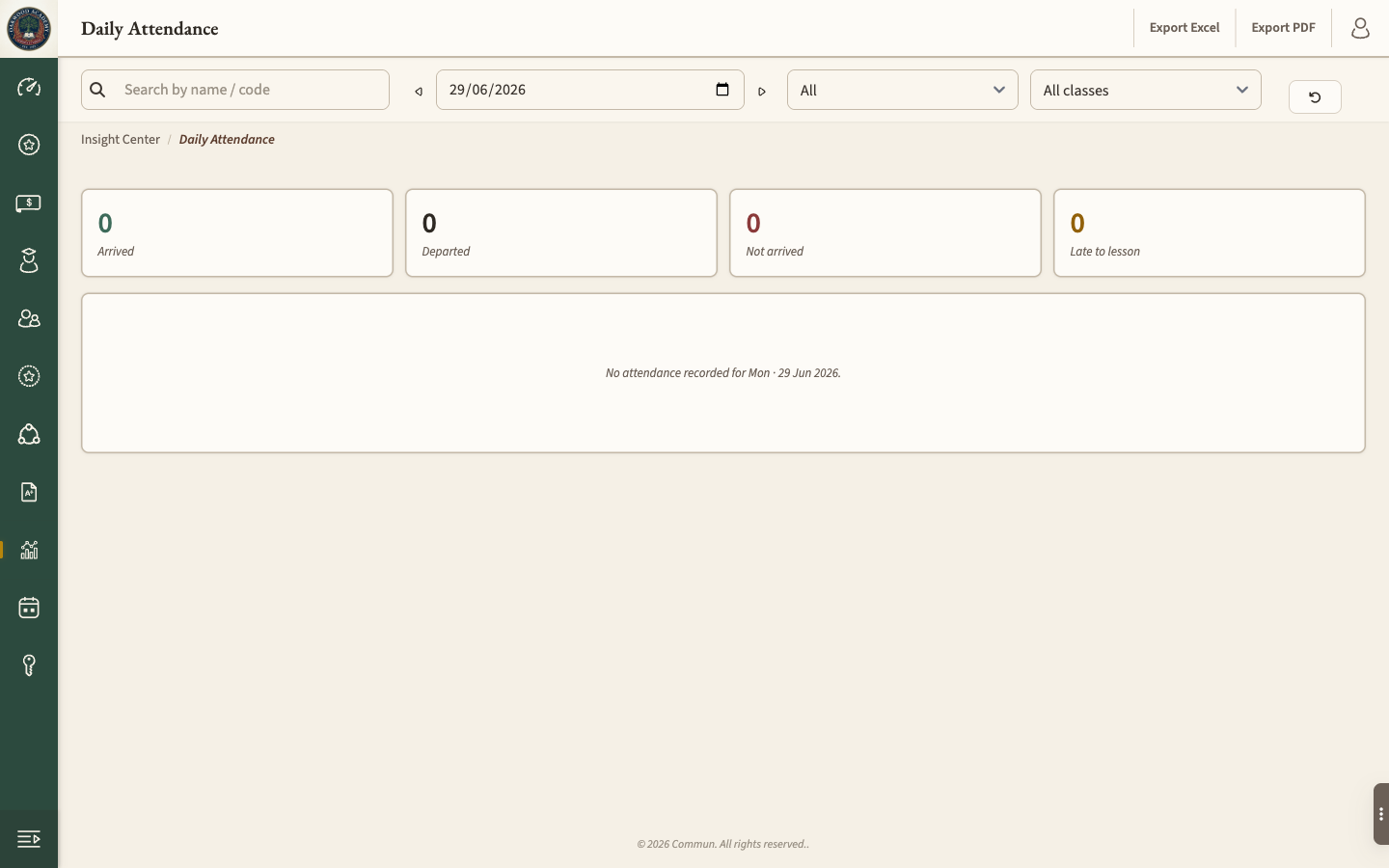Open the connected people network sidebar icon
The height and width of the screenshot is (868, 1389).
point(29,434)
